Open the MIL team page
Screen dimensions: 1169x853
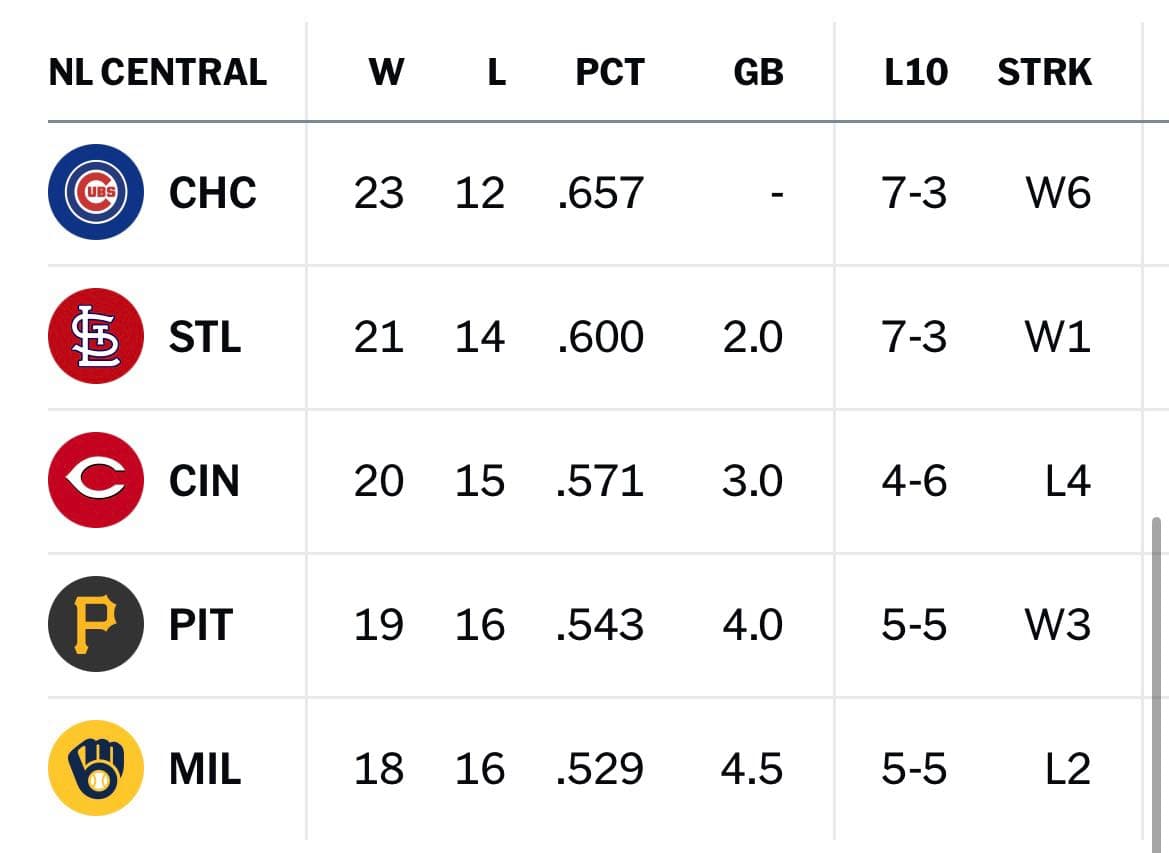point(205,769)
